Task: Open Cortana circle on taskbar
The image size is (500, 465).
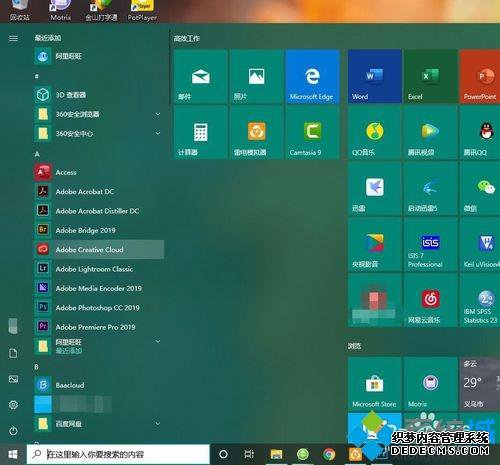Action: 223,454
